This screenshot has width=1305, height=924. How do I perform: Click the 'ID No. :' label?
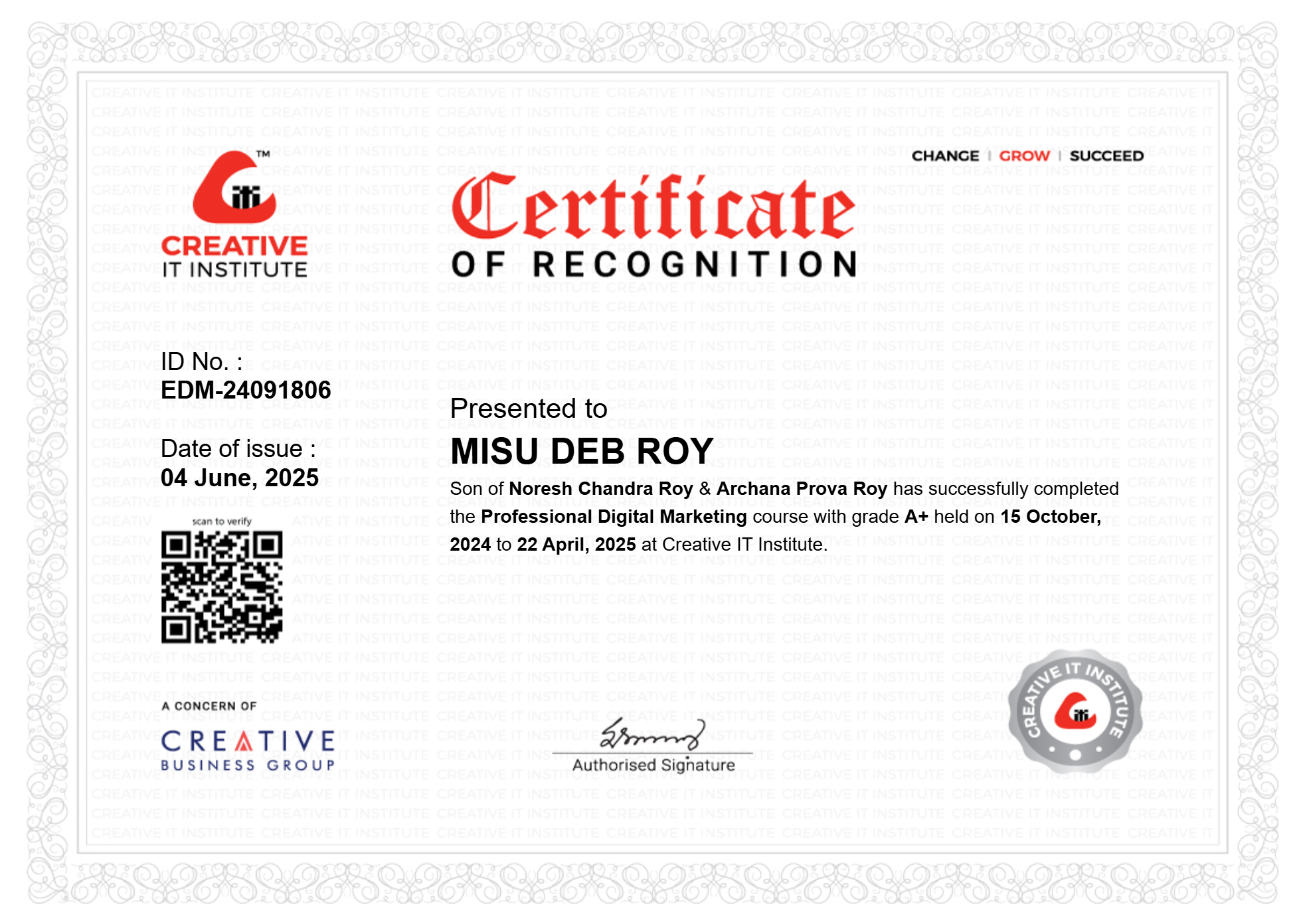(202, 362)
